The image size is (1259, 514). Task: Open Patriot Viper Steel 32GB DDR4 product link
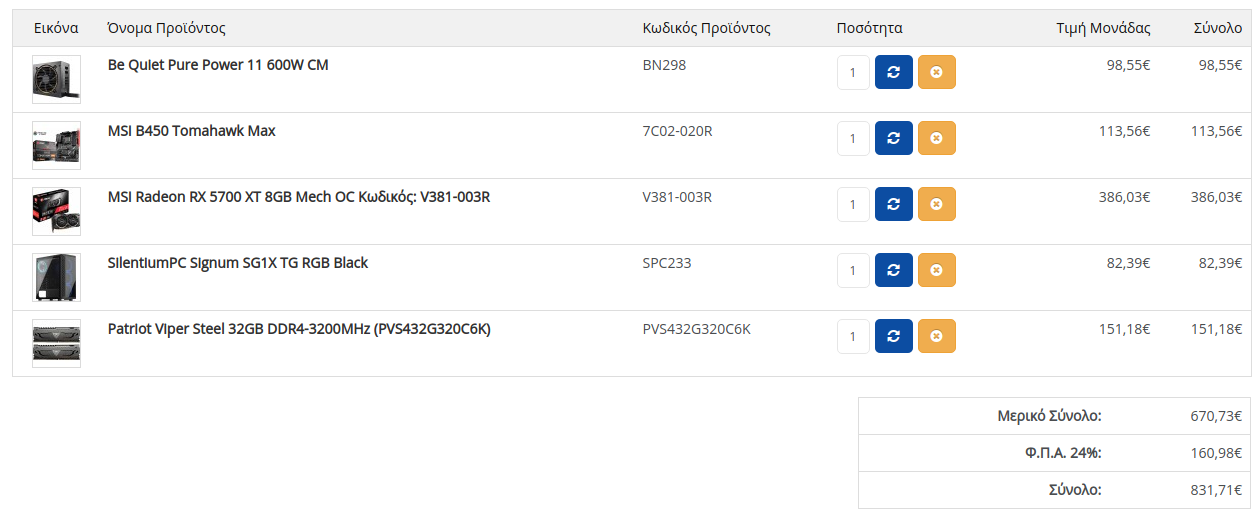[x=299, y=329]
